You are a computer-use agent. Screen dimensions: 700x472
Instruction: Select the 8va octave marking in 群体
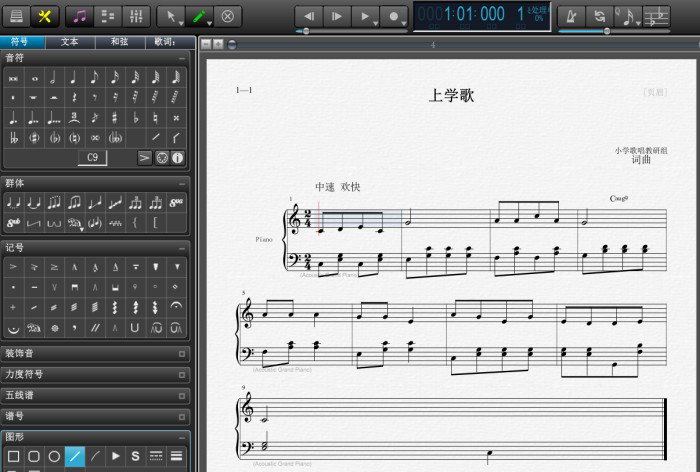176,202
